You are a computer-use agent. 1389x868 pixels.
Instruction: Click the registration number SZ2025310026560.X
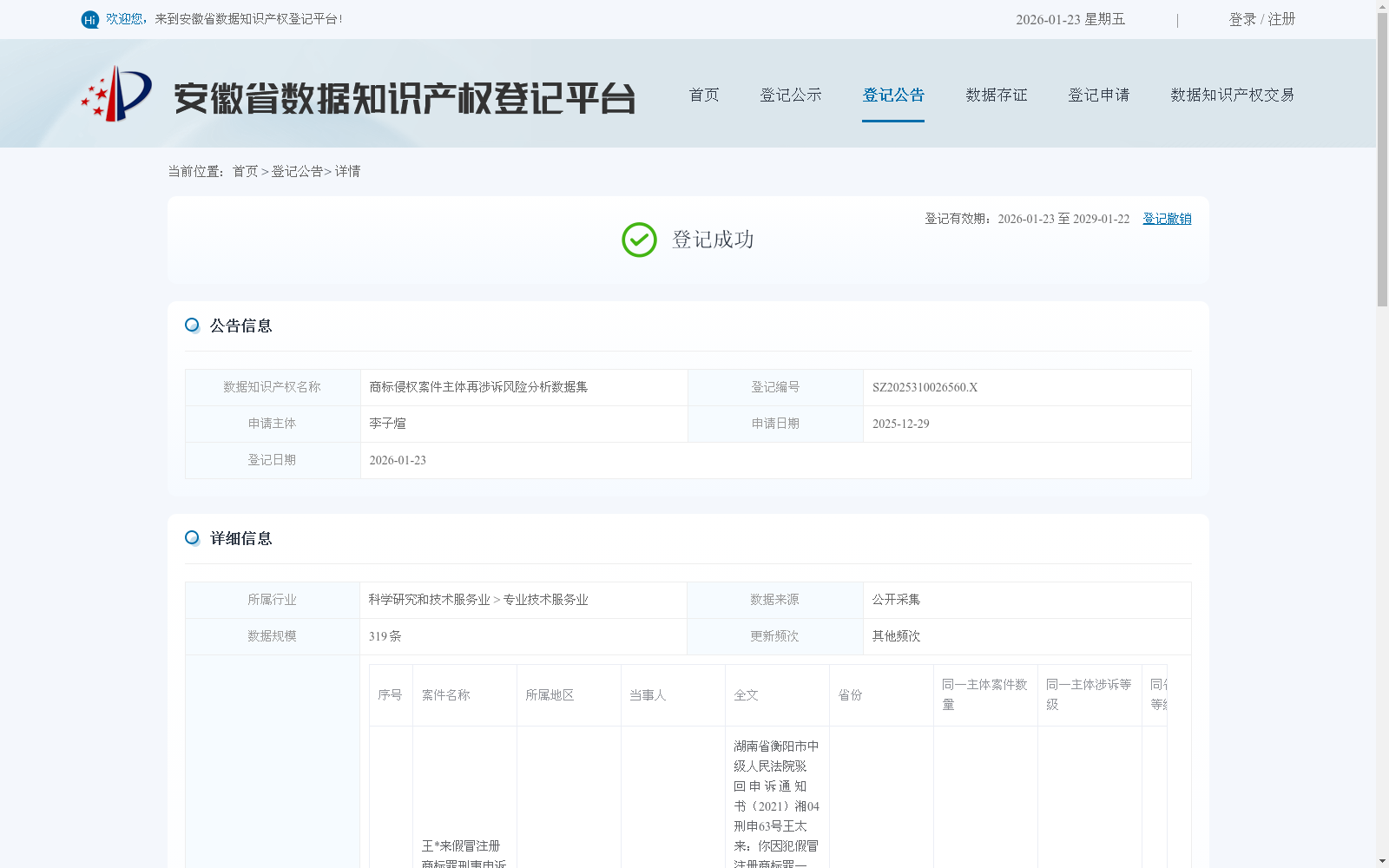pos(925,387)
